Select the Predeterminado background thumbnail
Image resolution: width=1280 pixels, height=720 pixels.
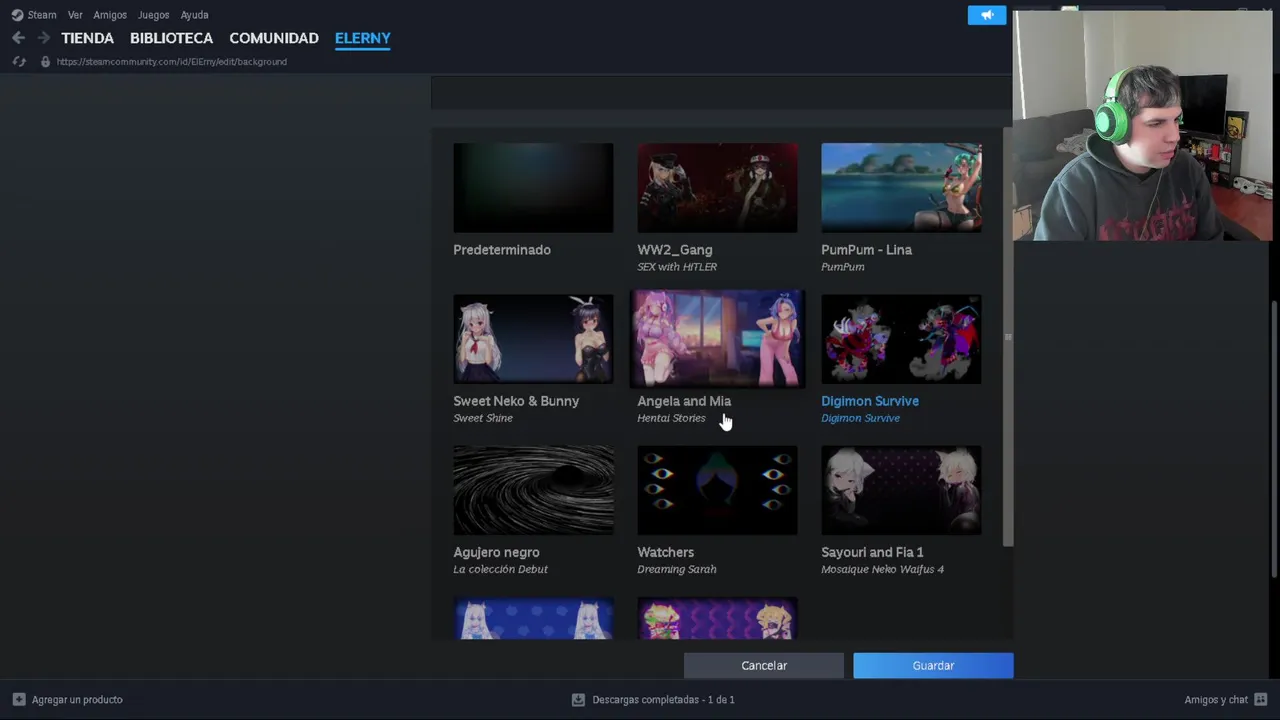click(x=533, y=188)
